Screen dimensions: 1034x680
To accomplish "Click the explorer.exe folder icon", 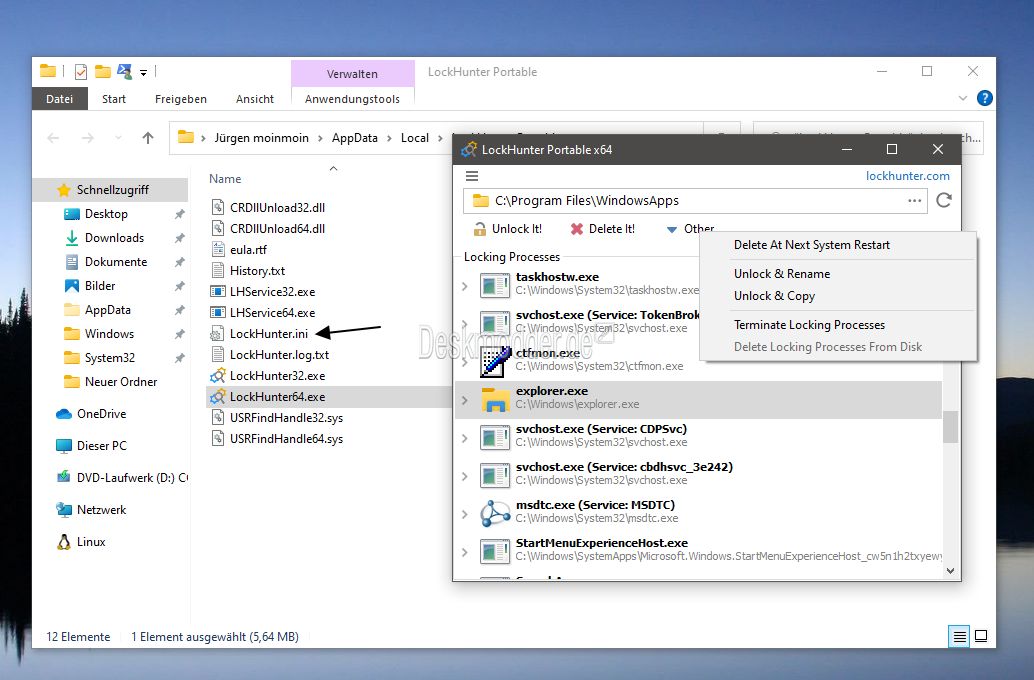I will point(495,400).
